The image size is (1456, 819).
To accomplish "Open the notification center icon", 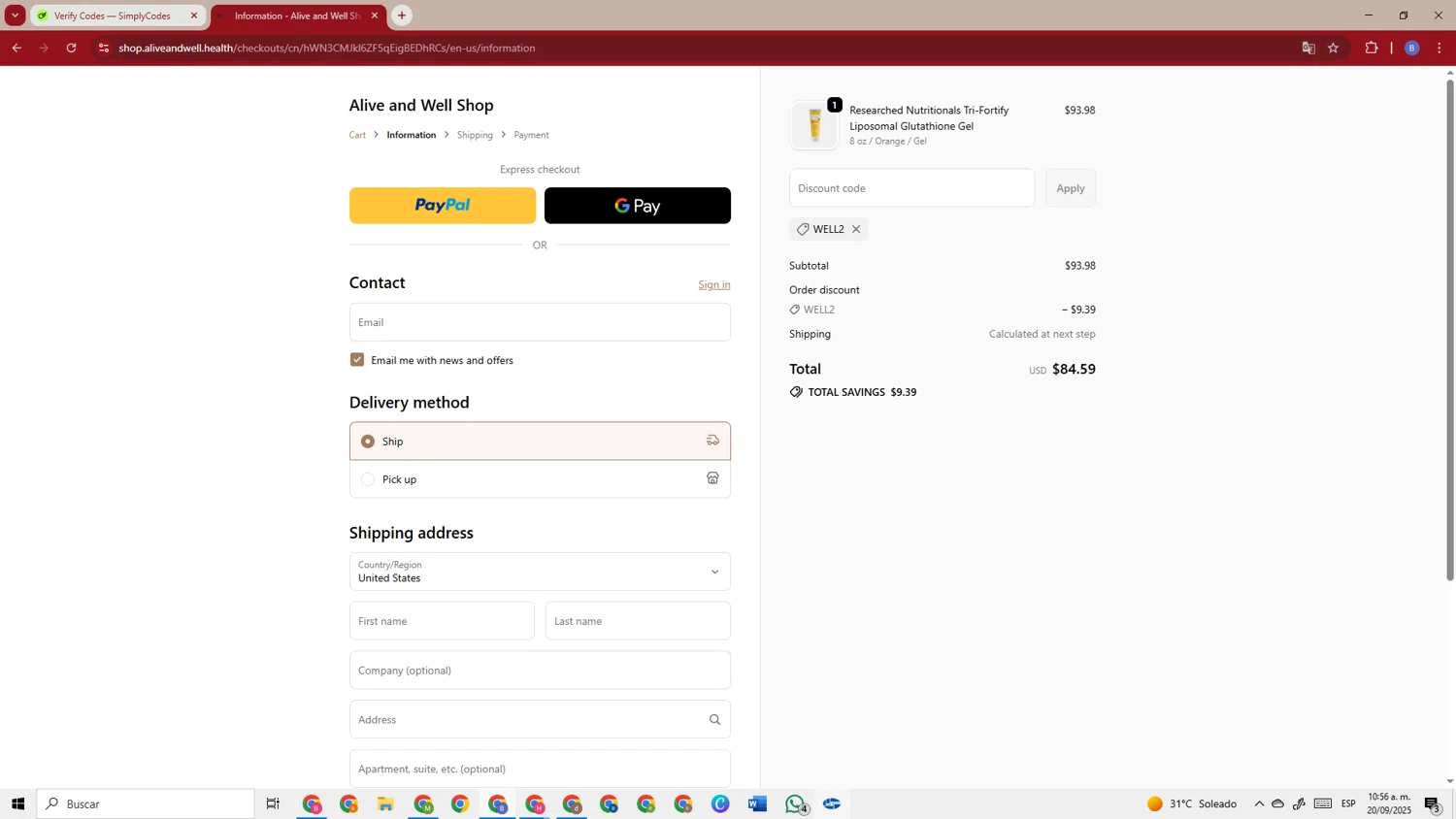I will (x=1434, y=804).
